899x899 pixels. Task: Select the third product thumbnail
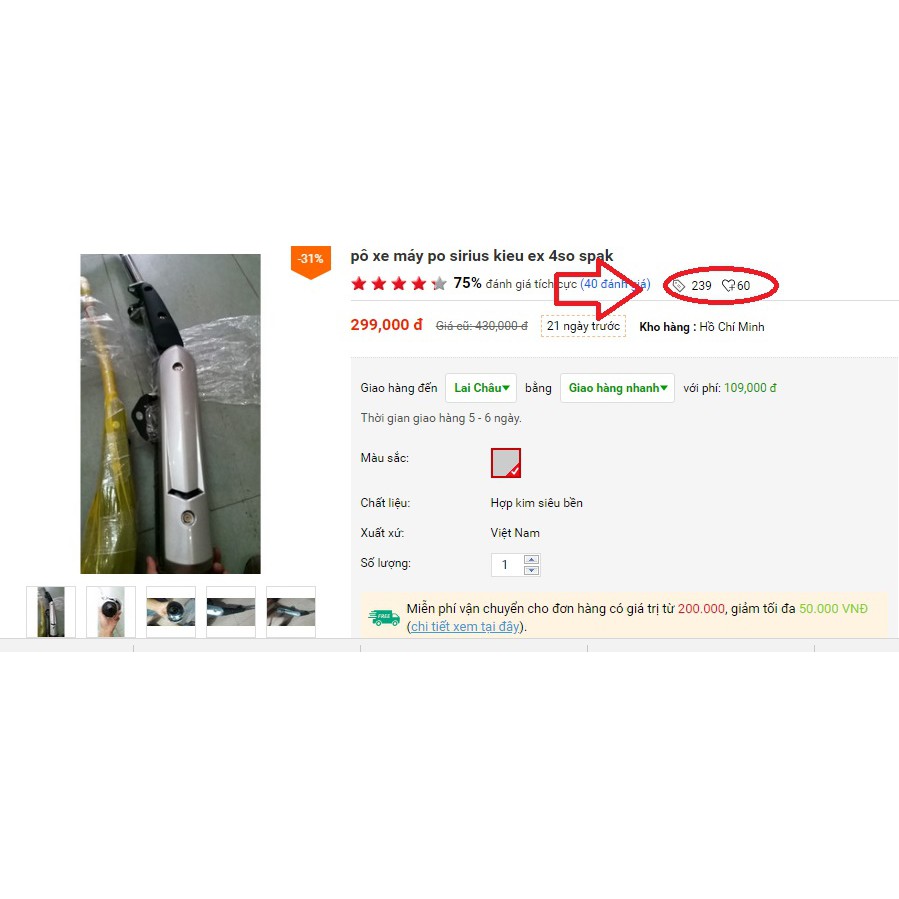[x=171, y=612]
